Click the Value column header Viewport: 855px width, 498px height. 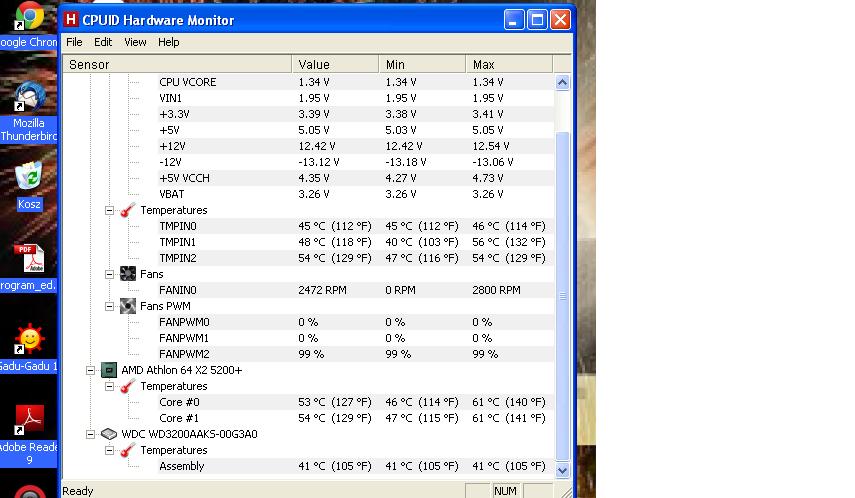click(335, 64)
